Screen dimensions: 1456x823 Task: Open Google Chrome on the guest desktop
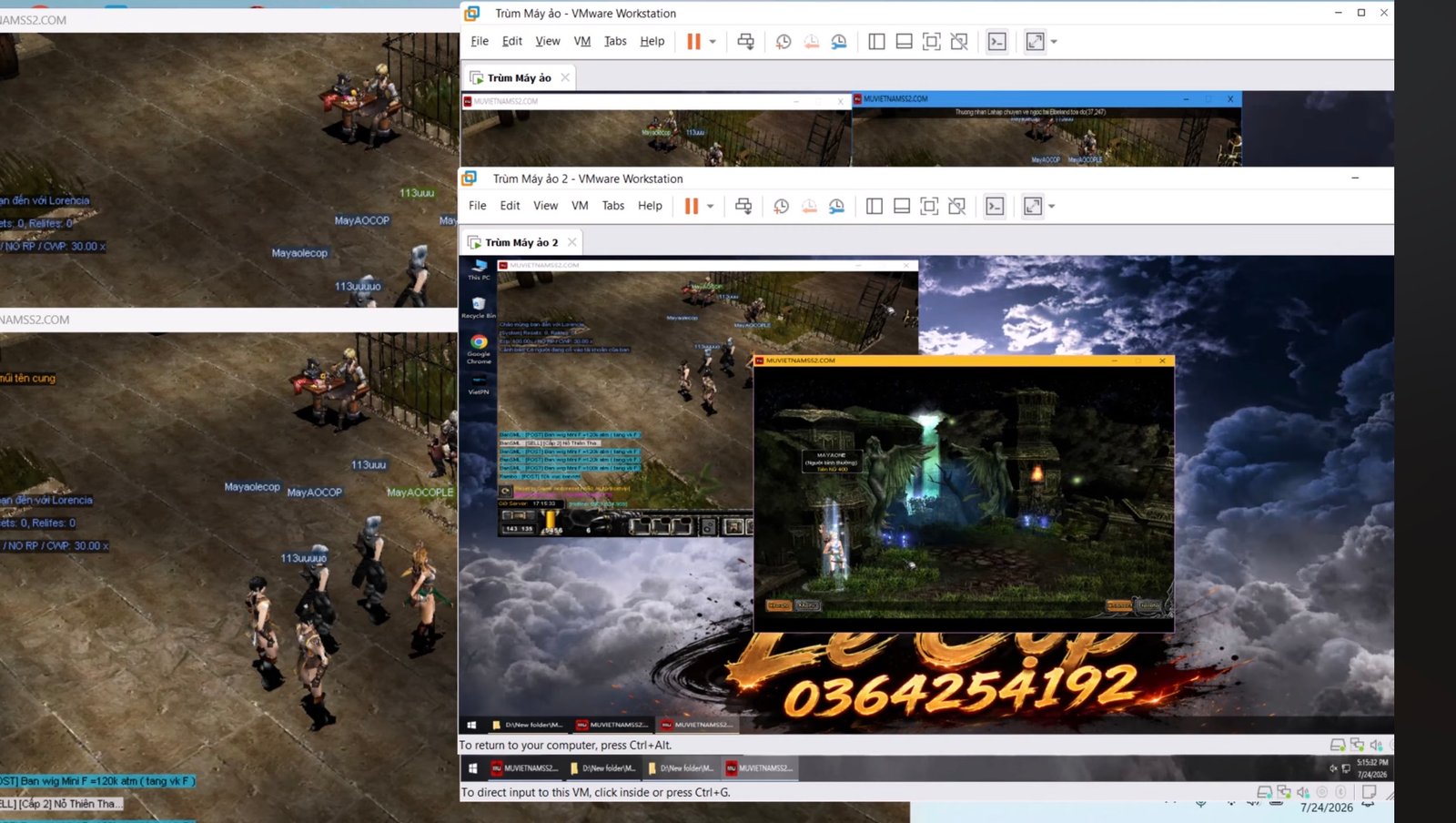click(479, 349)
